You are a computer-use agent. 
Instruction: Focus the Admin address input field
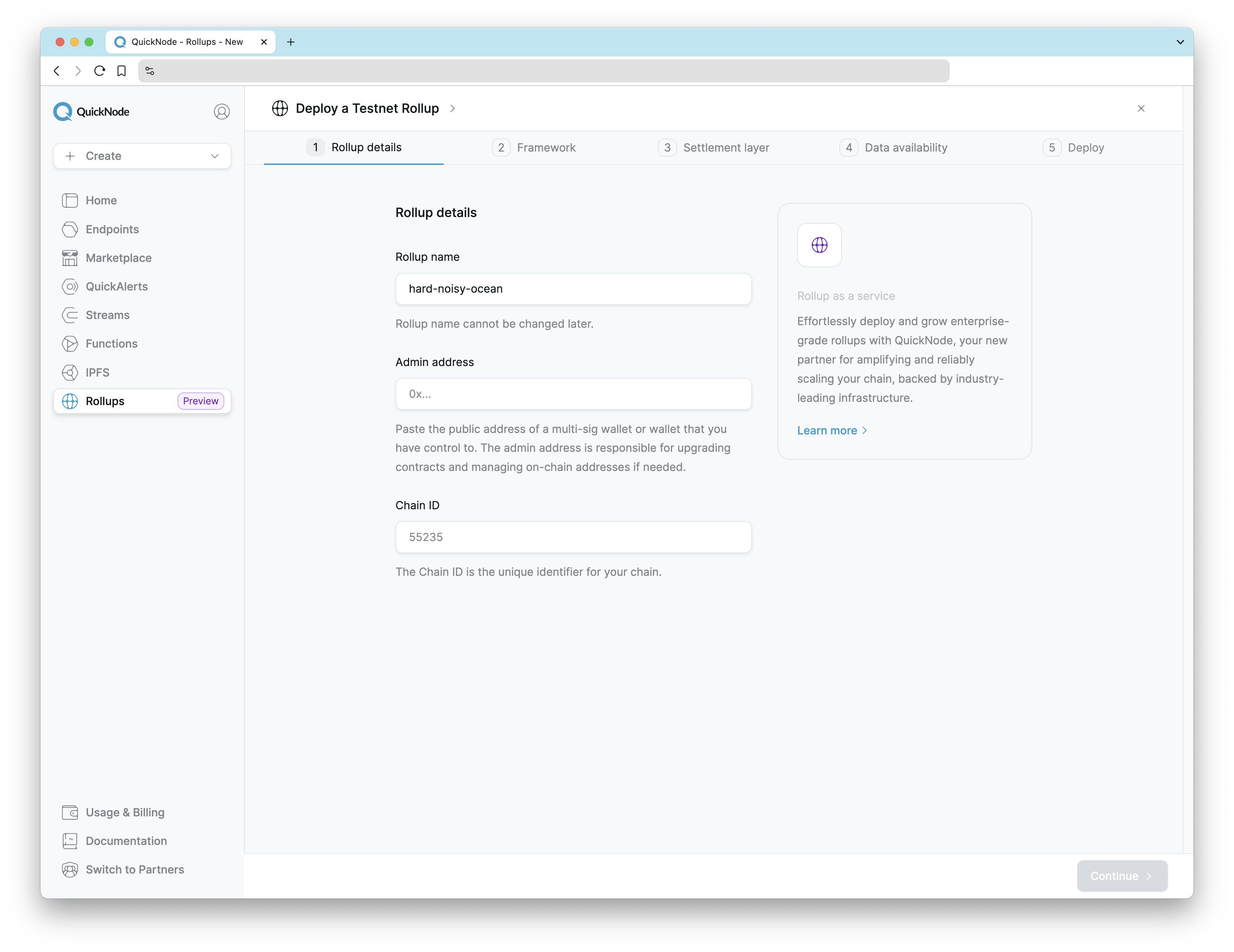point(573,394)
